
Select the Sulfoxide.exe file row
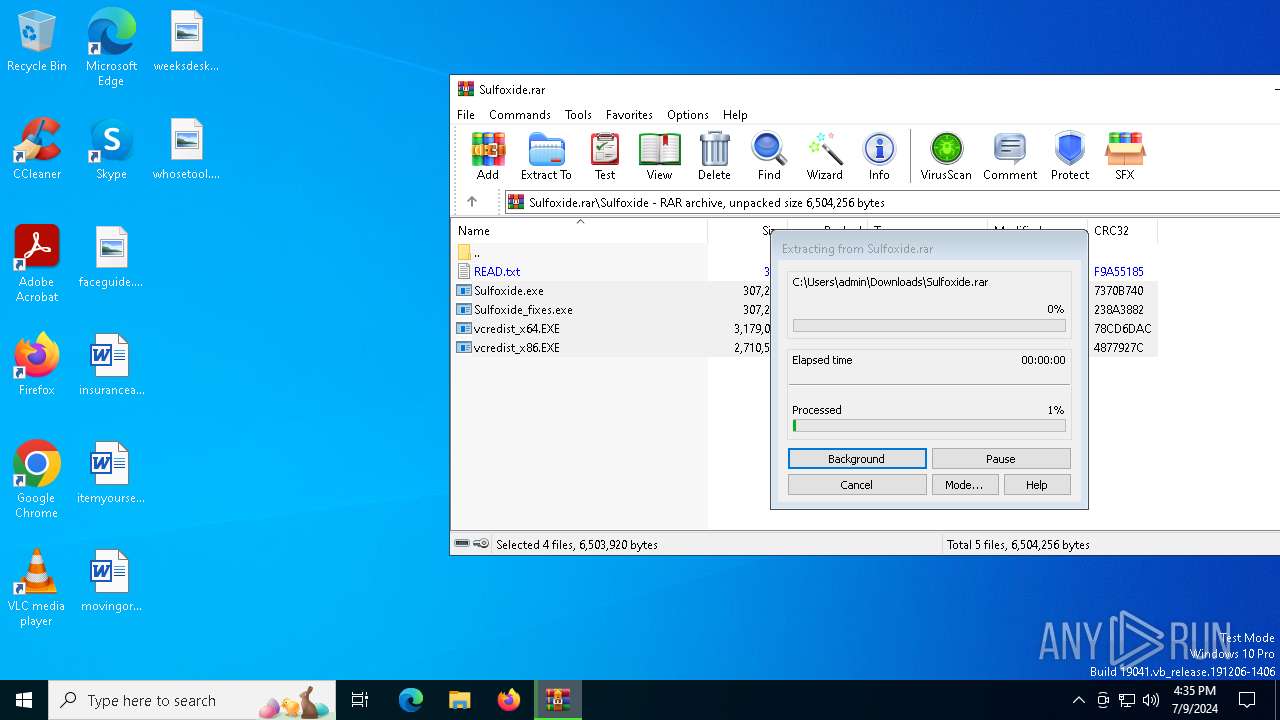805,291
